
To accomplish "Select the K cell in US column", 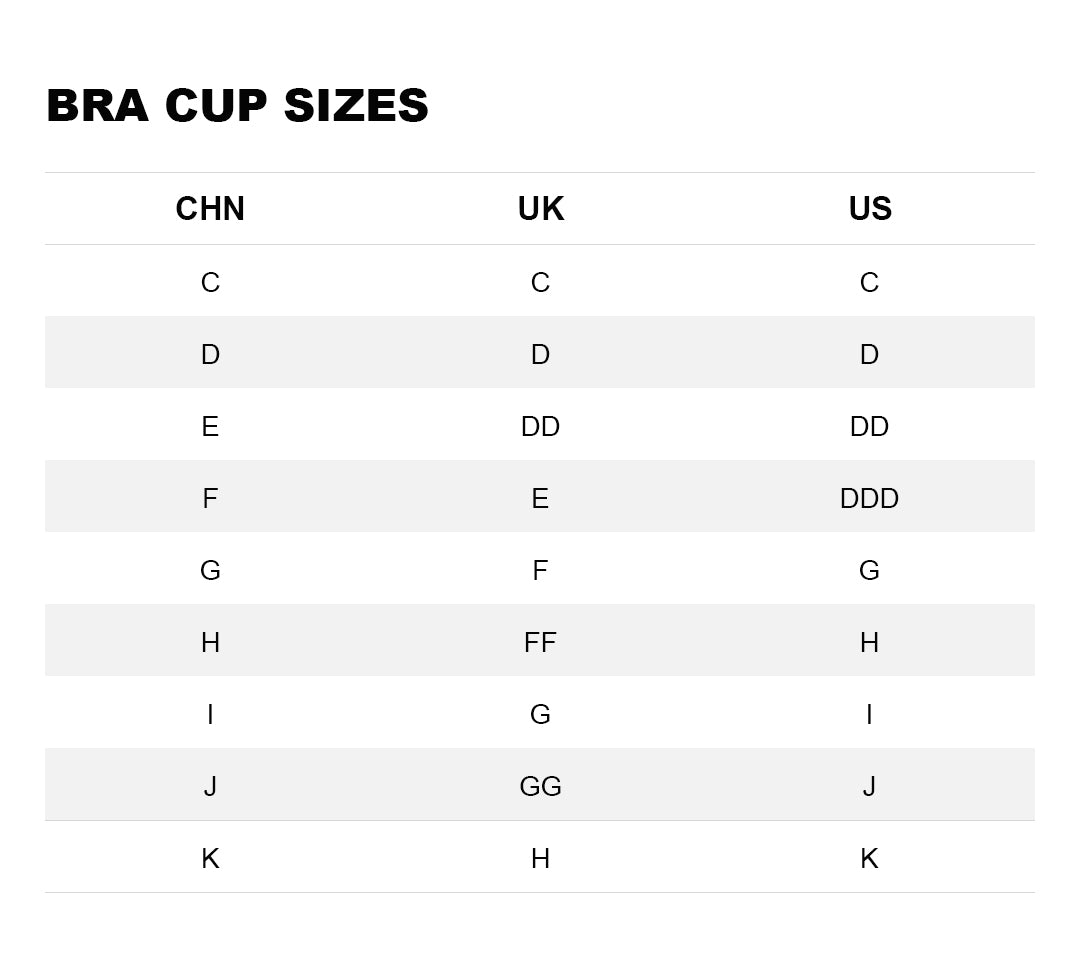I will point(869,858).
